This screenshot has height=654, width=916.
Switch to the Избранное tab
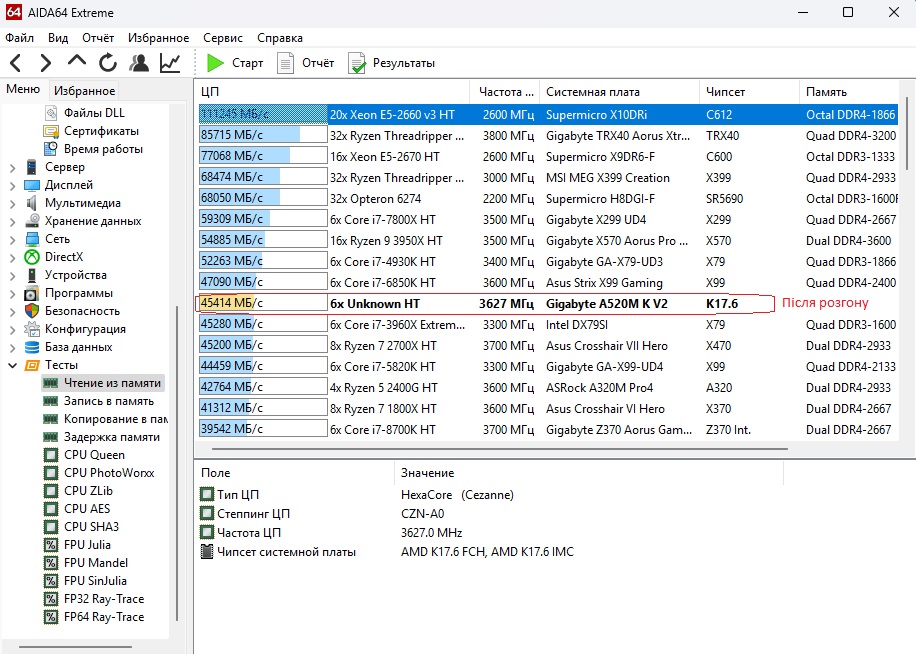[x=85, y=91]
